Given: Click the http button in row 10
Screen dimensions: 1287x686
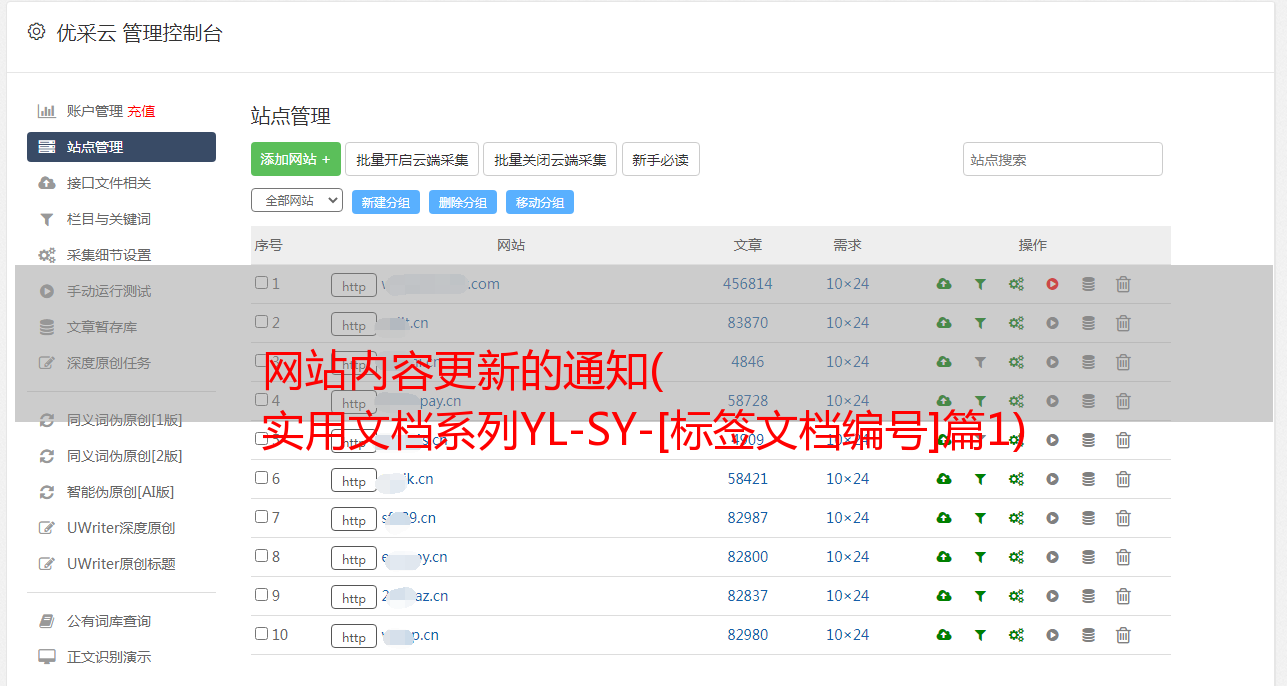Looking at the screenshot, I should (354, 636).
